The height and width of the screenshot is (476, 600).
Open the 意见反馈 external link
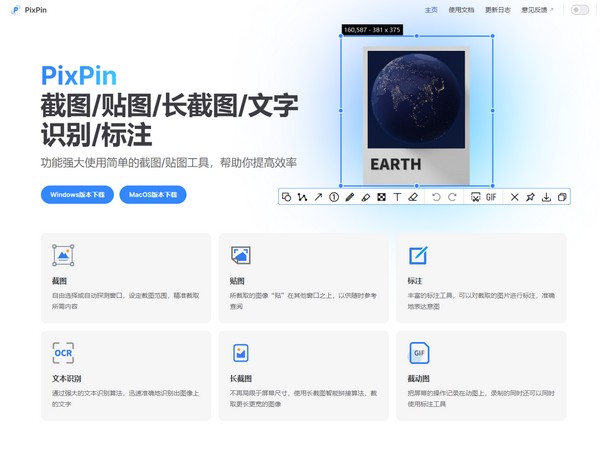click(537, 10)
